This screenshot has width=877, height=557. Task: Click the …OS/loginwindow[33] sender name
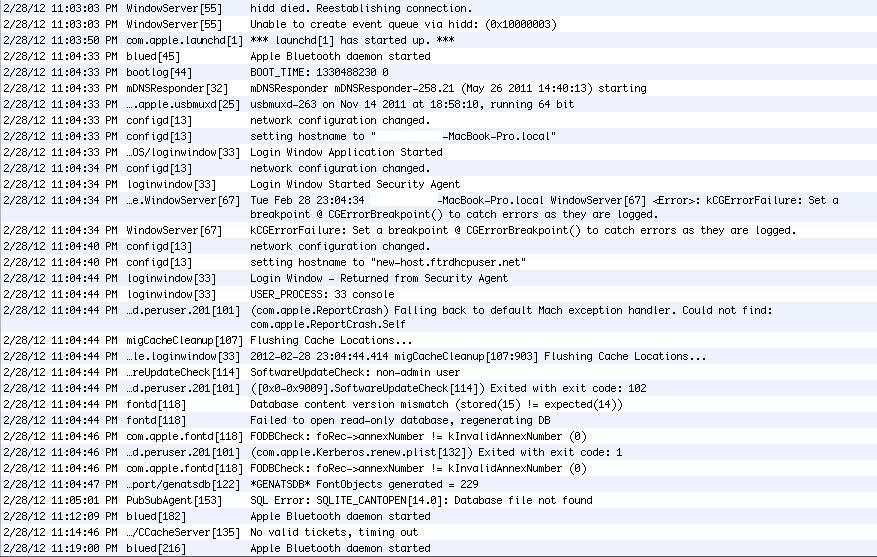click(183, 153)
